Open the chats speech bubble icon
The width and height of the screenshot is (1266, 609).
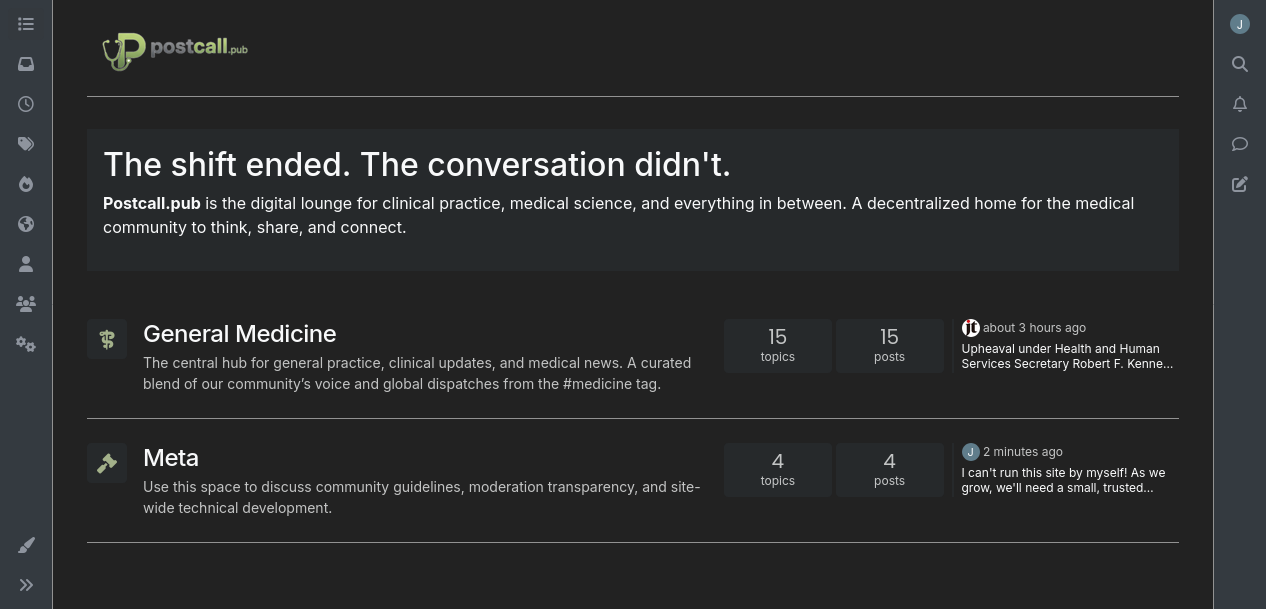(x=1240, y=144)
